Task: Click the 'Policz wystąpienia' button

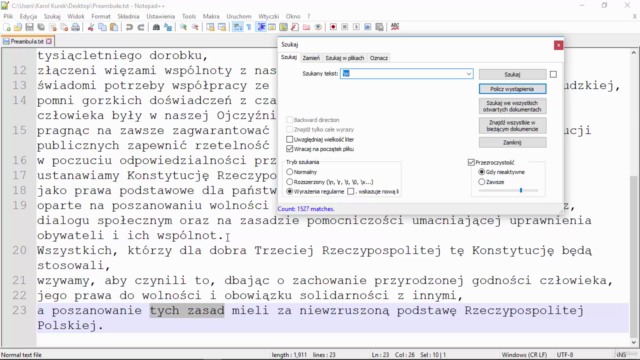Action: (x=512, y=89)
